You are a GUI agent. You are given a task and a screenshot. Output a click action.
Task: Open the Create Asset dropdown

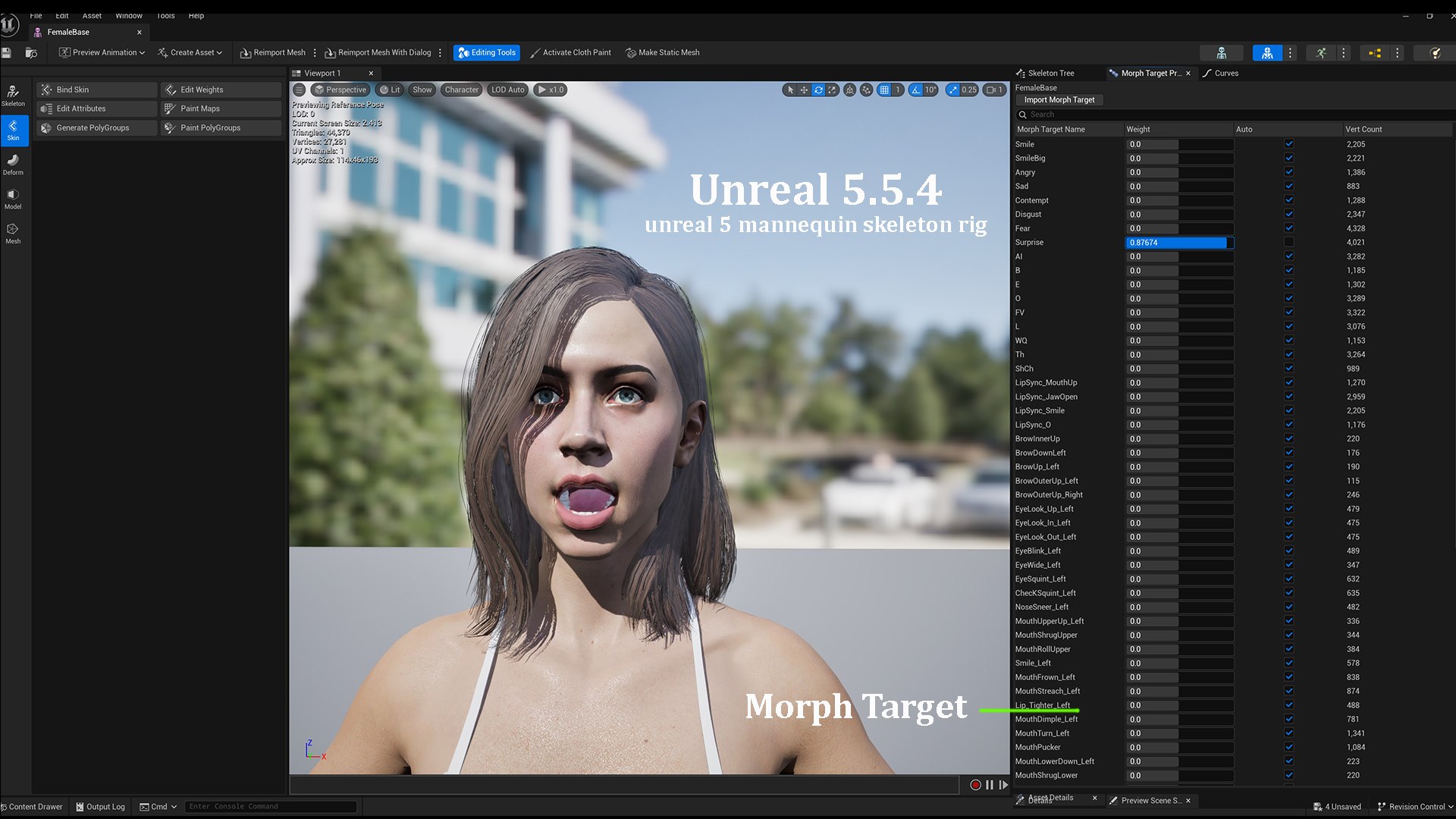[190, 52]
